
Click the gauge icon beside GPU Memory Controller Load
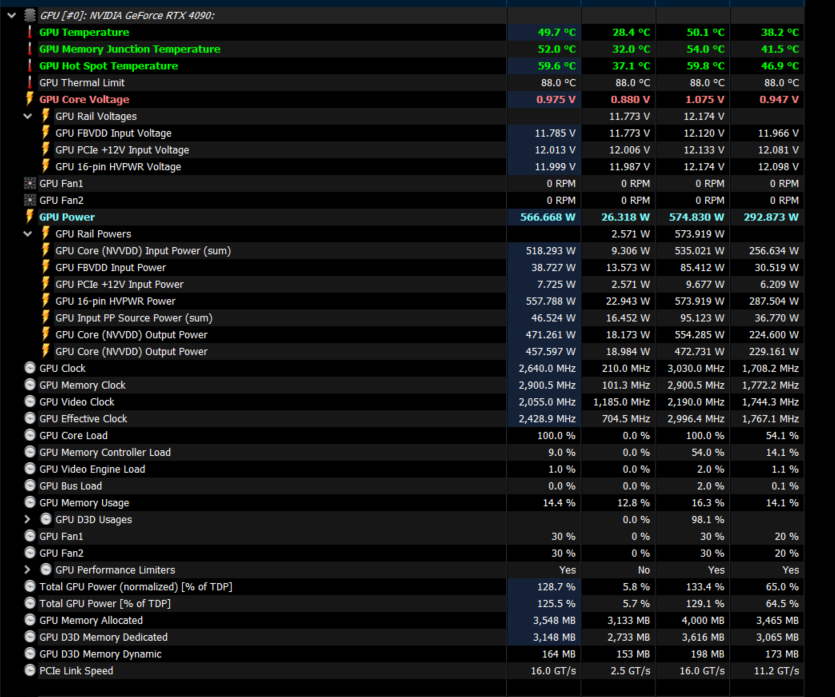click(x=30, y=452)
